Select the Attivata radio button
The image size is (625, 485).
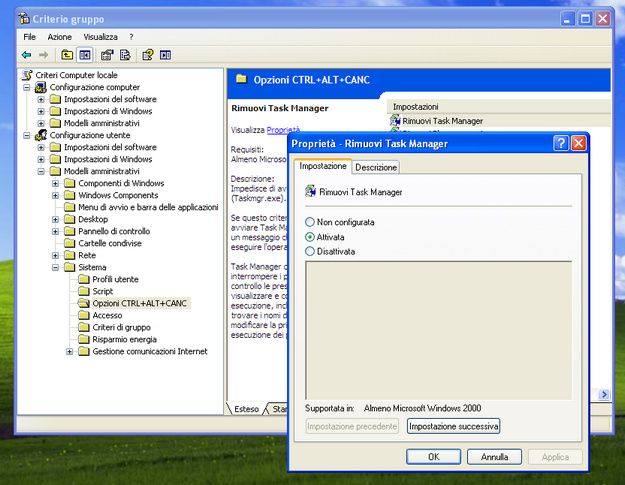tap(310, 237)
